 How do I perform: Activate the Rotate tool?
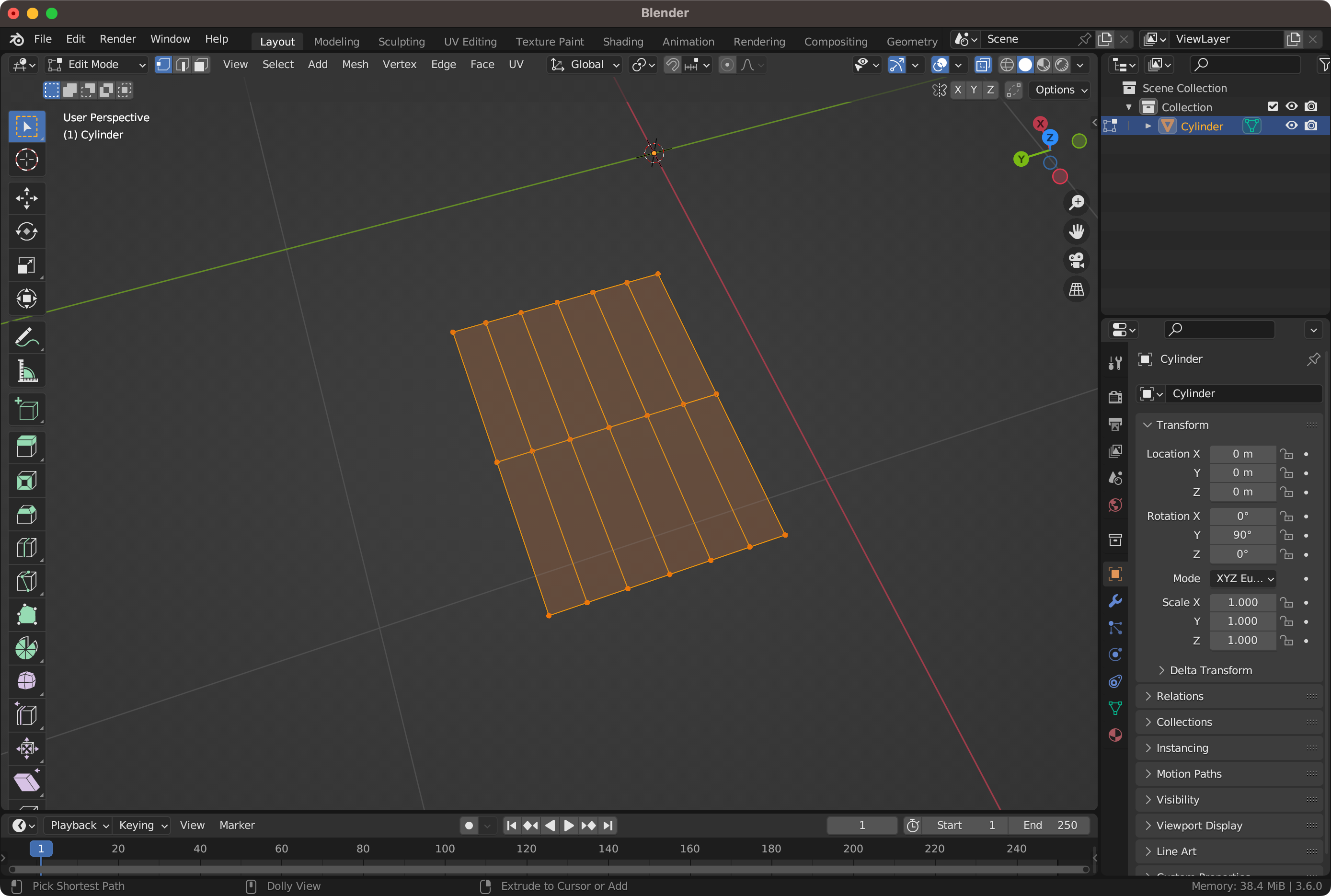coord(27,231)
